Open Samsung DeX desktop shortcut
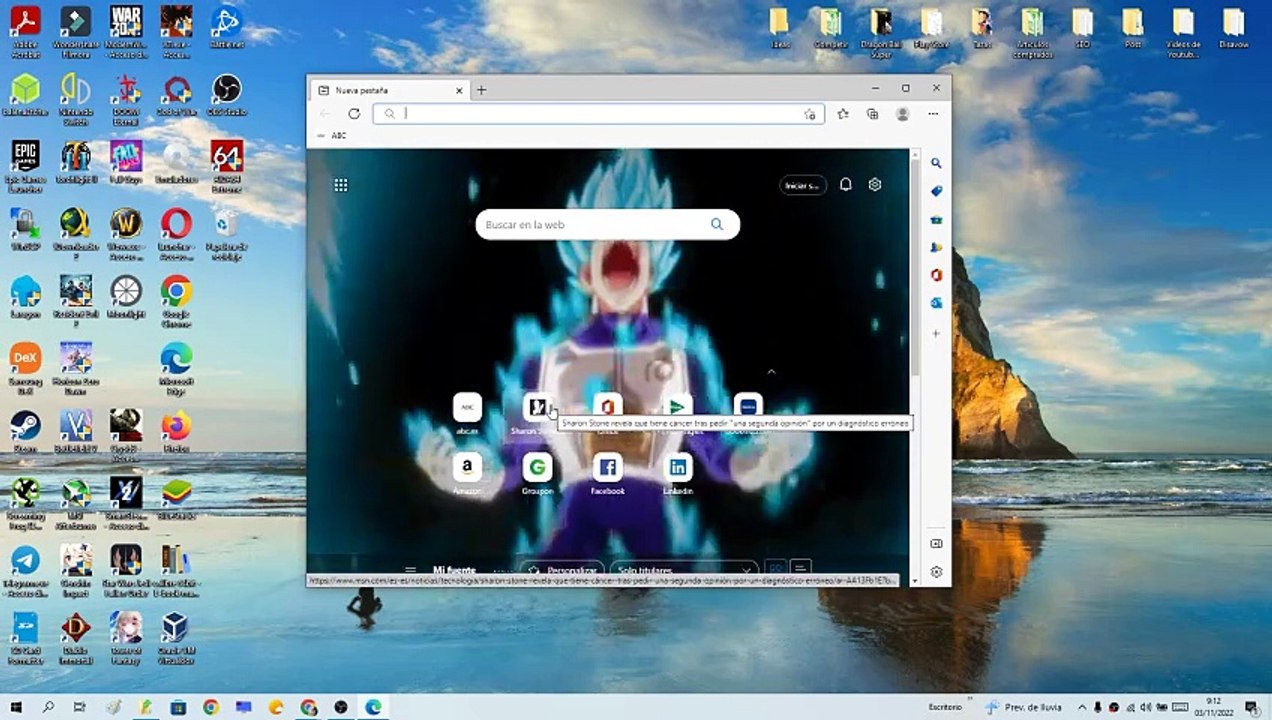Image resolution: width=1272 pixels, height=720 pixels. pyautogui.click(x=25, y=367)
